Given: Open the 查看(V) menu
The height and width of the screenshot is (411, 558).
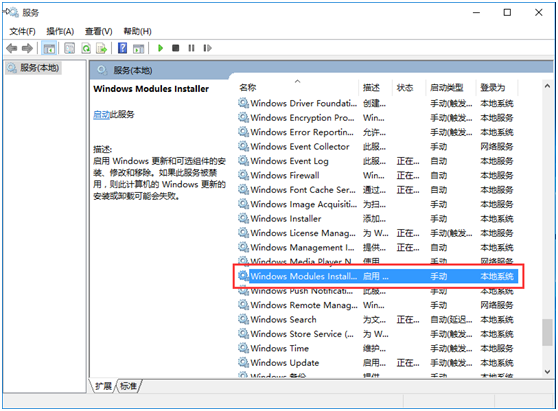Looking at the screenshot, I should (x=99, y=31).
